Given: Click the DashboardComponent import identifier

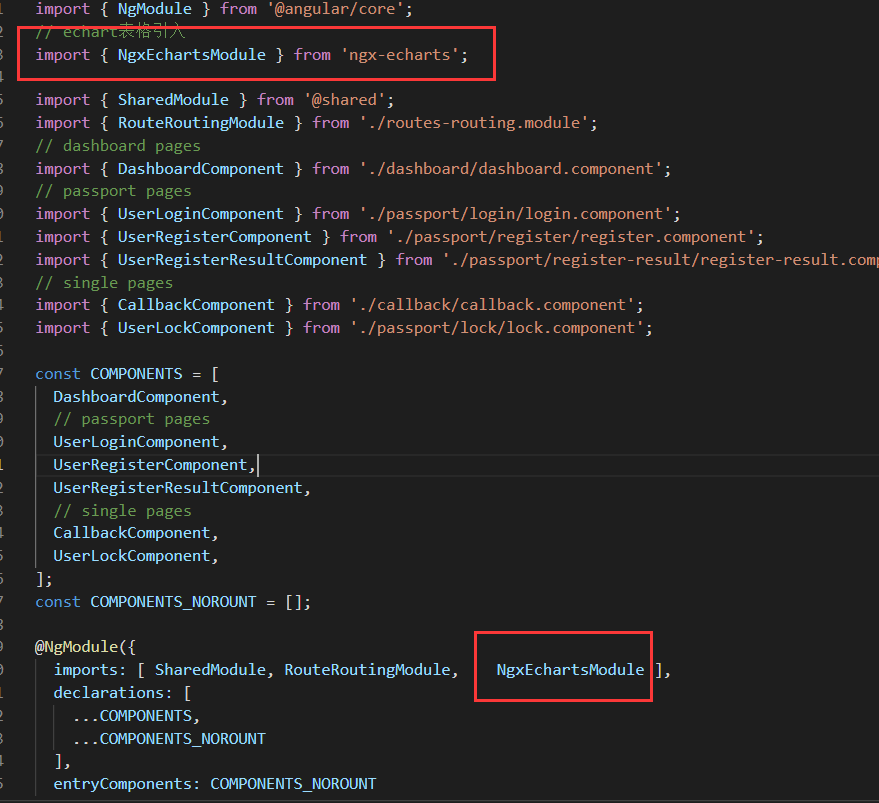Looking at the screenshot, I should 199,168.
